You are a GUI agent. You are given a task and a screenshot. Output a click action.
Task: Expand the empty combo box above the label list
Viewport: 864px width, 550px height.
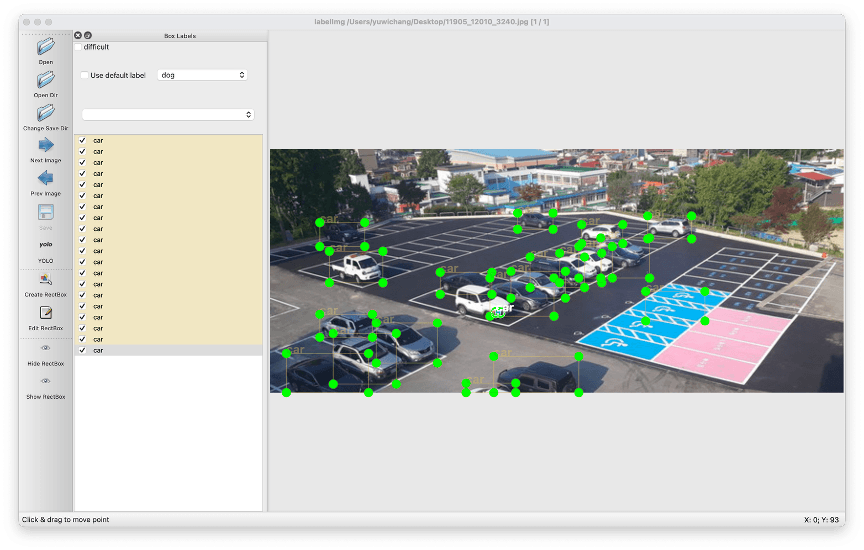tap(168, 115)
